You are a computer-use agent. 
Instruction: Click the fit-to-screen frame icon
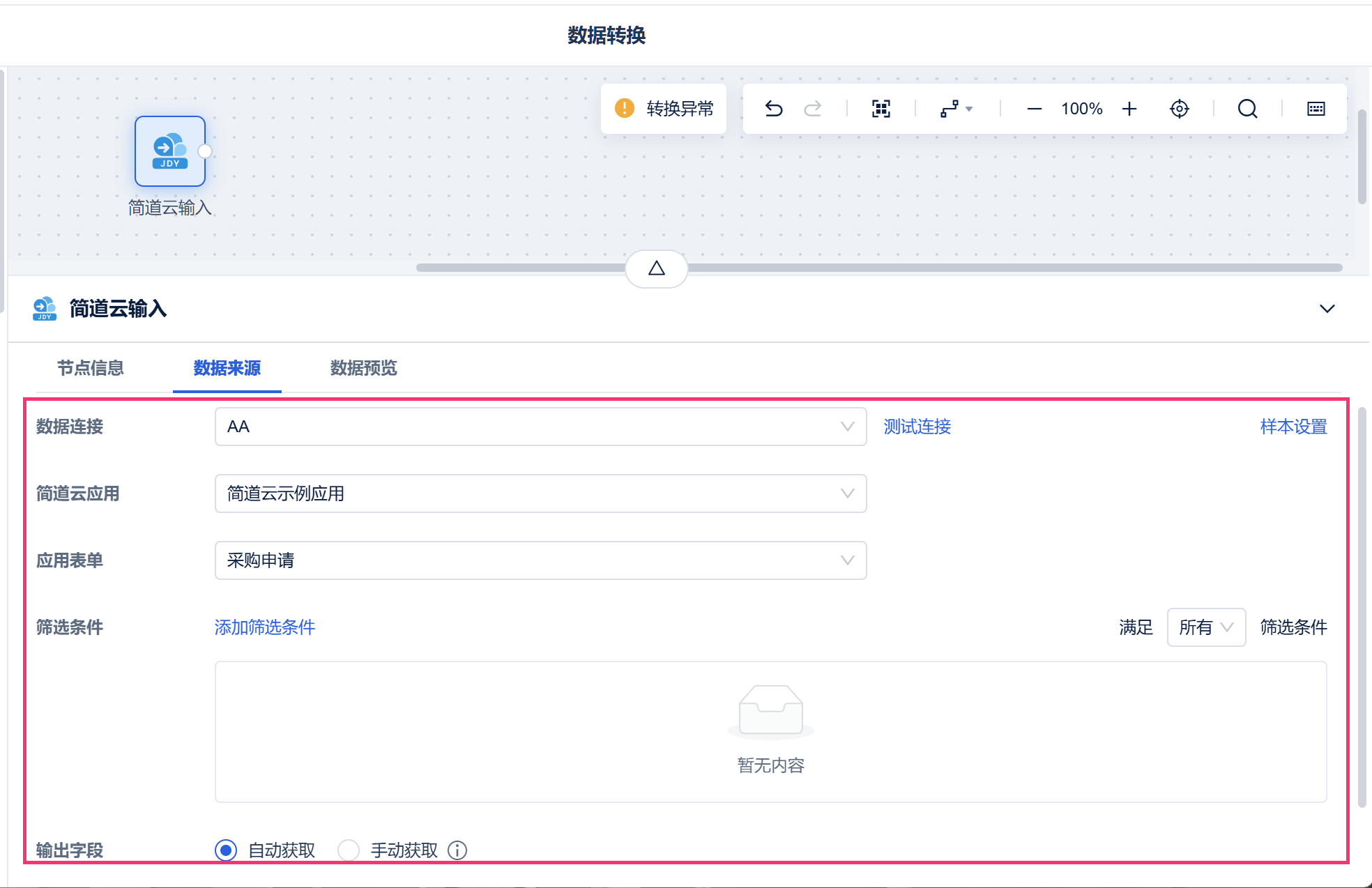[881, 109]
